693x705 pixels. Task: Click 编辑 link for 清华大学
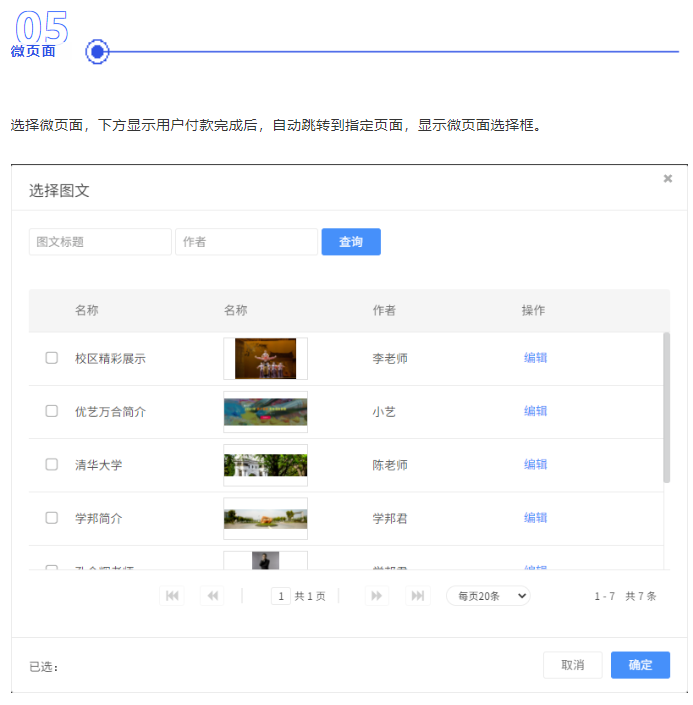coord(535,465)
